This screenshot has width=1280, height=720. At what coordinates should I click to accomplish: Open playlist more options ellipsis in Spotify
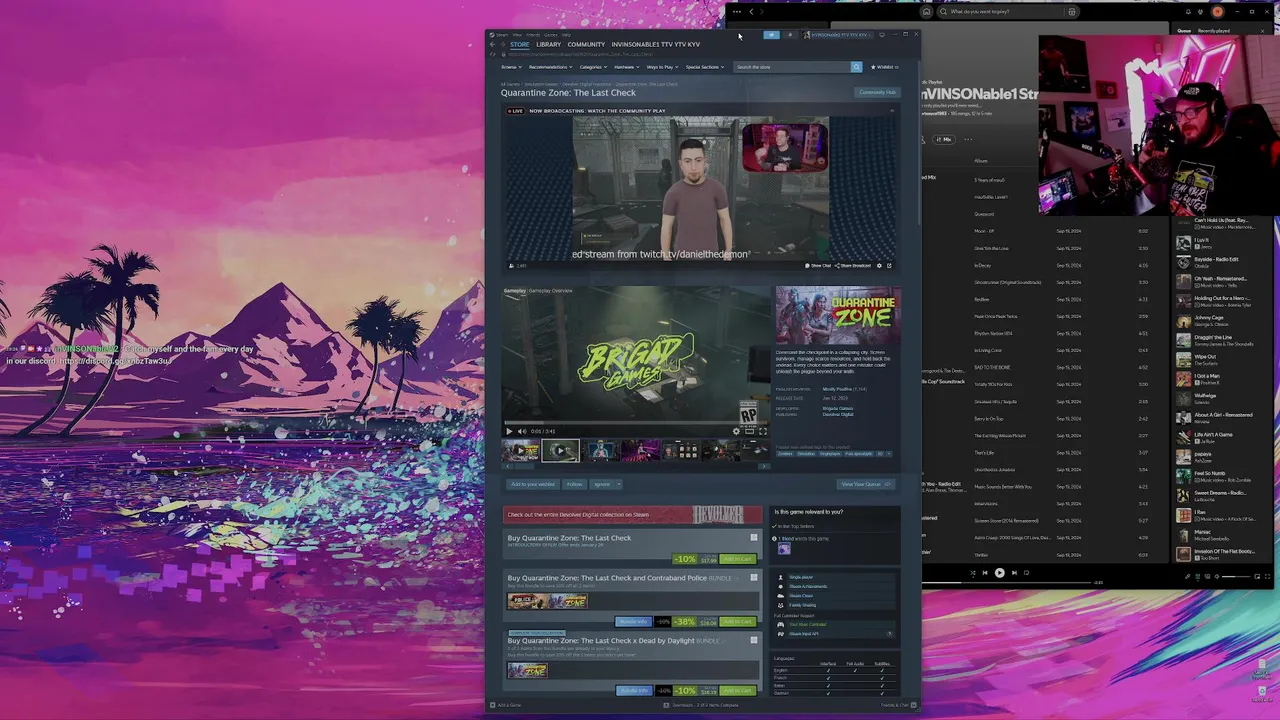point(968,139)
